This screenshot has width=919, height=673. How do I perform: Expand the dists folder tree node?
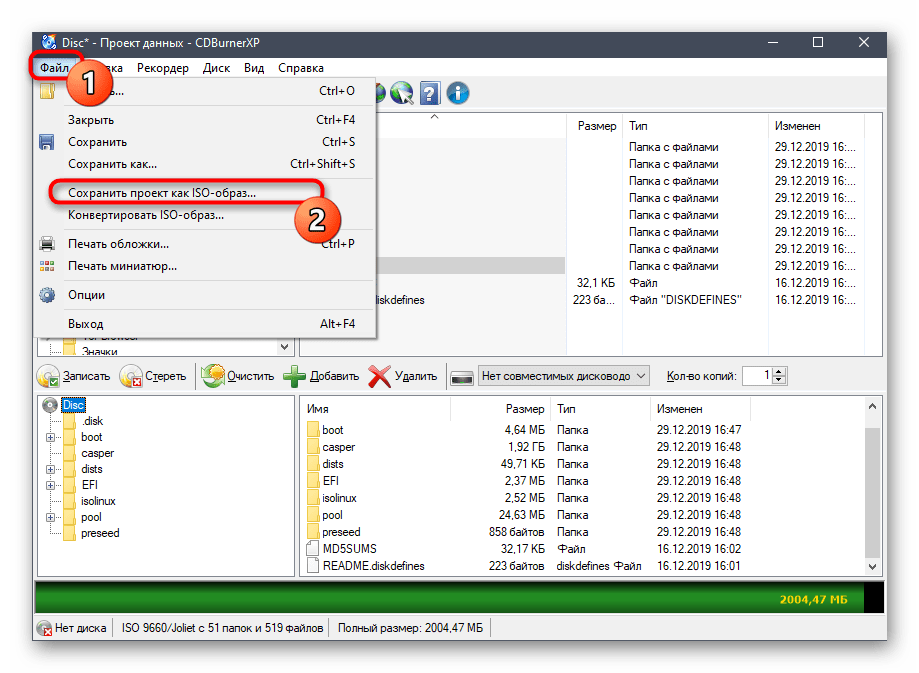(x=50, y=469)
